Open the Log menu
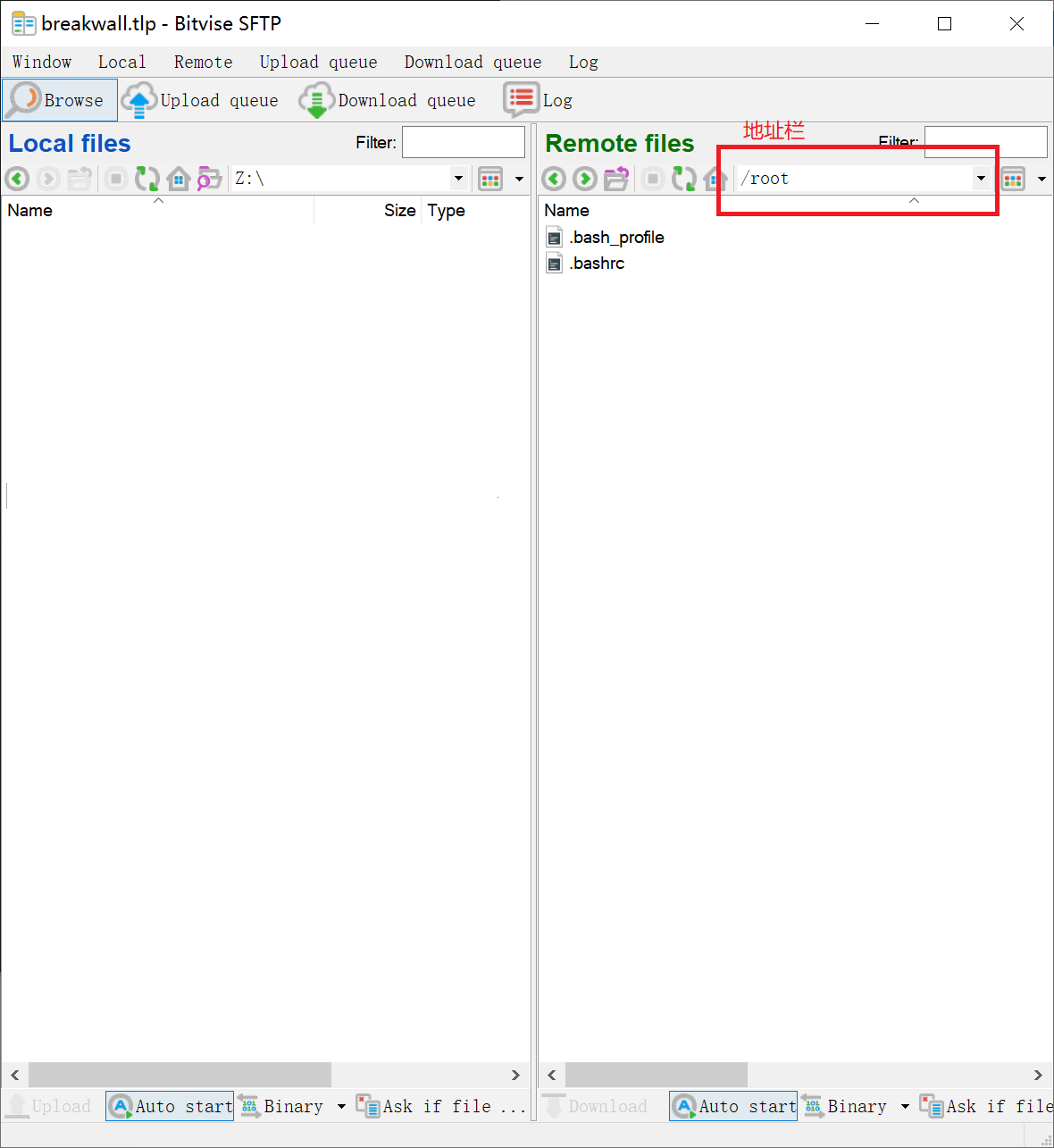This screenshot has width=1054, height=1148. (583, 62)
